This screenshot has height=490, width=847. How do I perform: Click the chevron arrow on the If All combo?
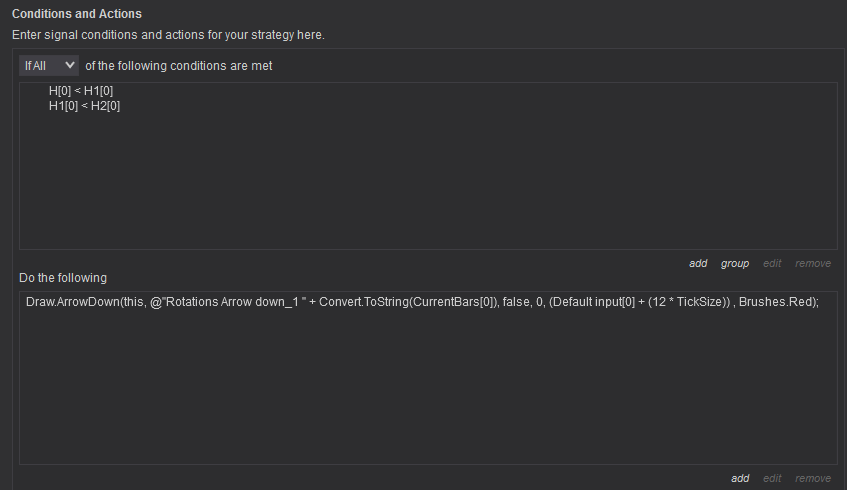pos(69,65)
